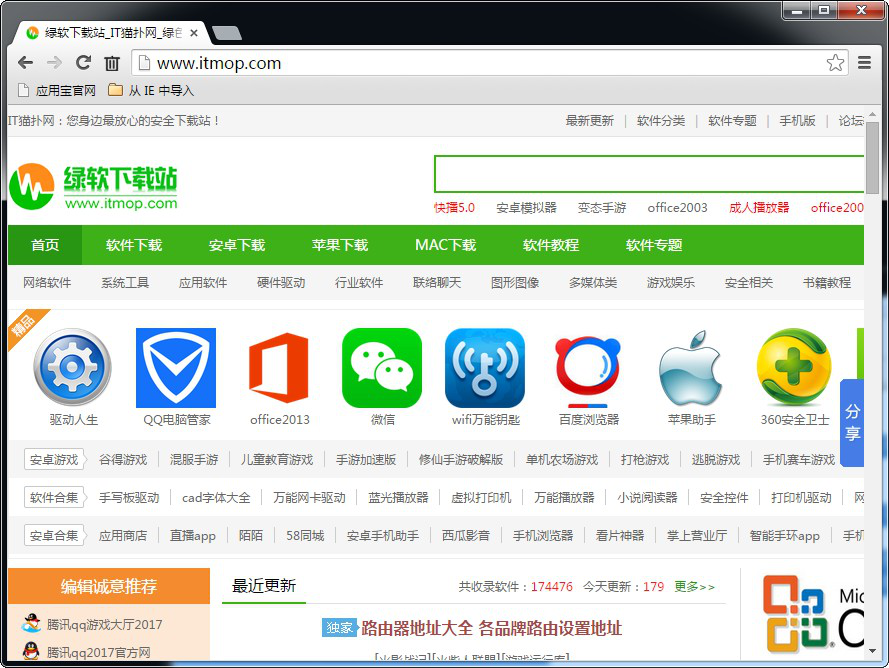Click the 360安全卫士 shield icon
This screenshot has width=889, height=668.
(793, 368)
